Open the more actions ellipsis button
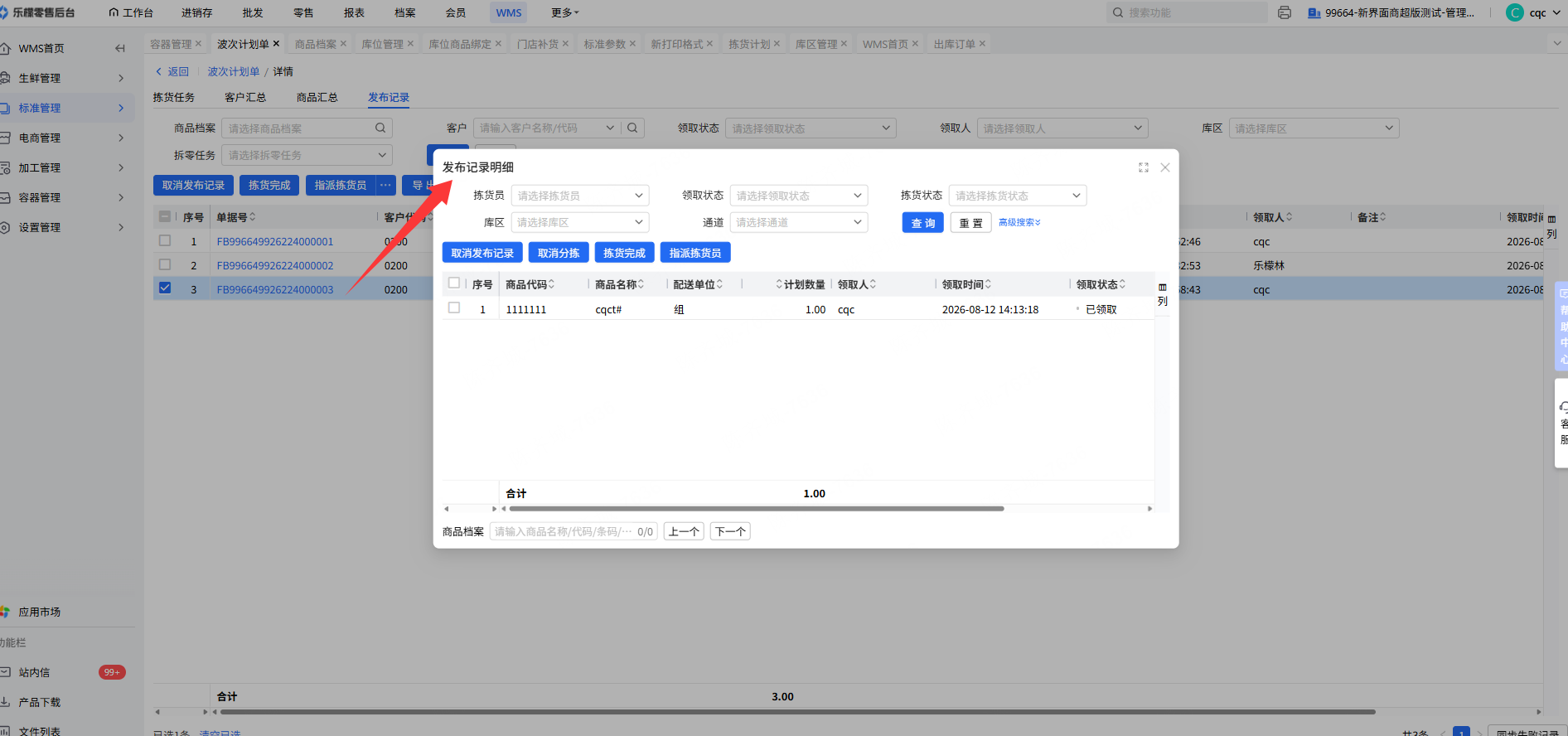Image resolution: width=1568 pixels, height=736 pixels. [385, 185]
